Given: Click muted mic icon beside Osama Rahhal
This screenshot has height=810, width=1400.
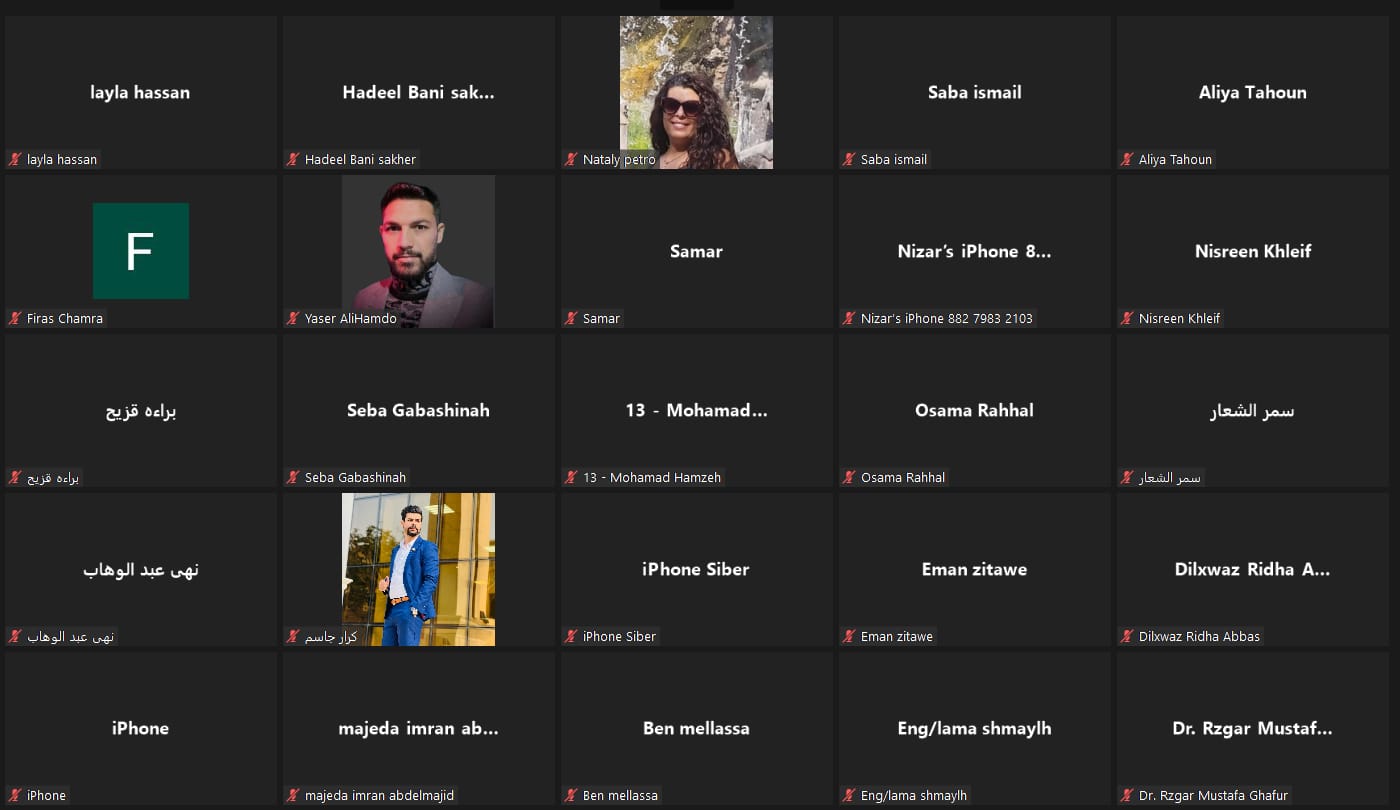Looking at the screenshot, I should tap(849, 477).
